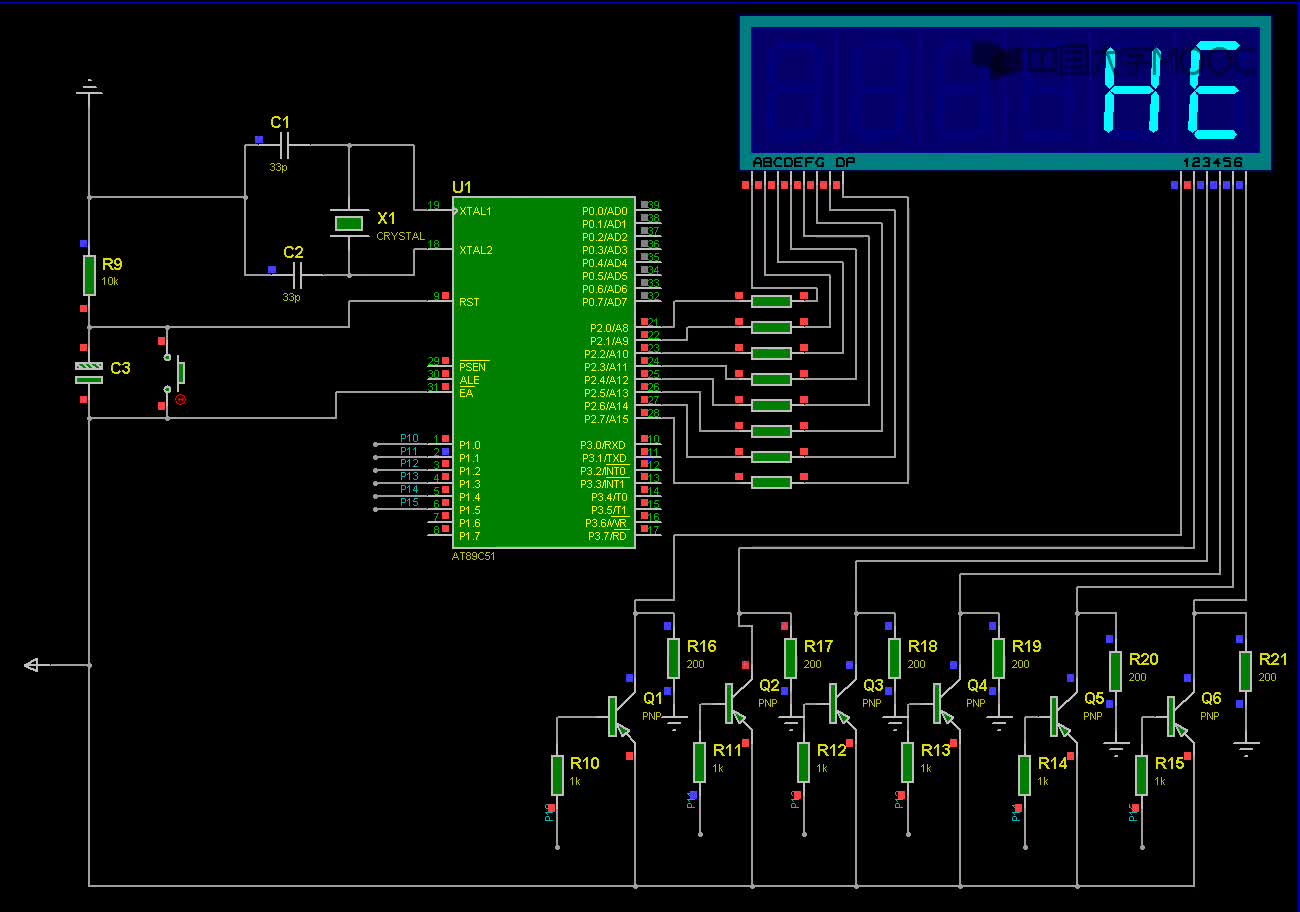Select the left-pointing arrow terminal
Screen dimensions: 1300x912
pyautogui.click(x=33, y=664)
